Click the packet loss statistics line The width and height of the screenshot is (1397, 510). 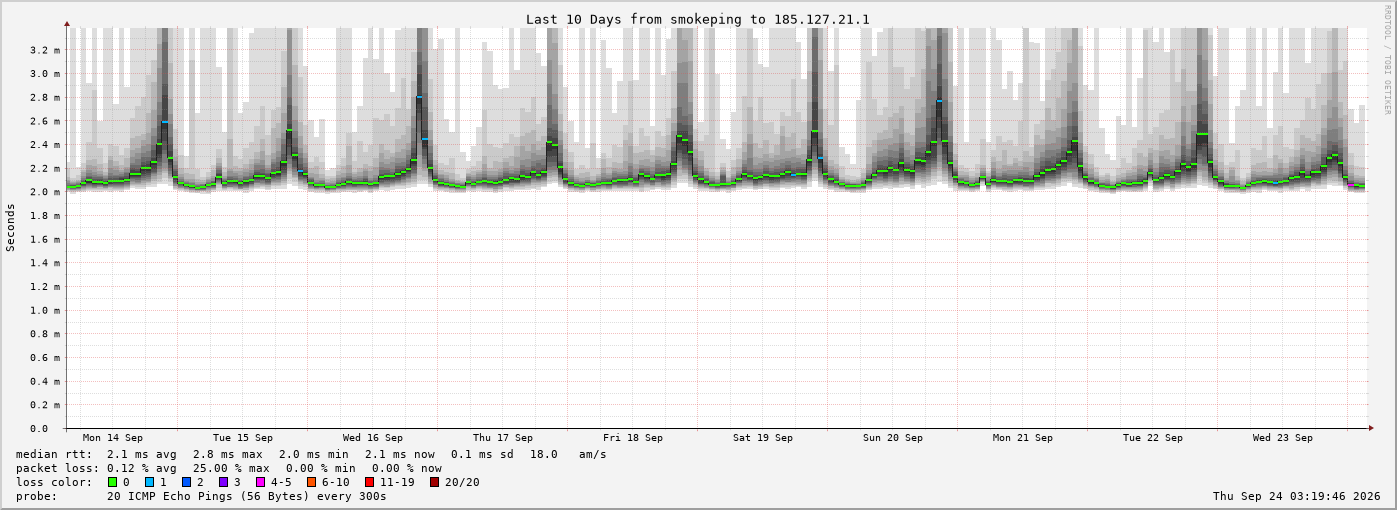point(229,468)
